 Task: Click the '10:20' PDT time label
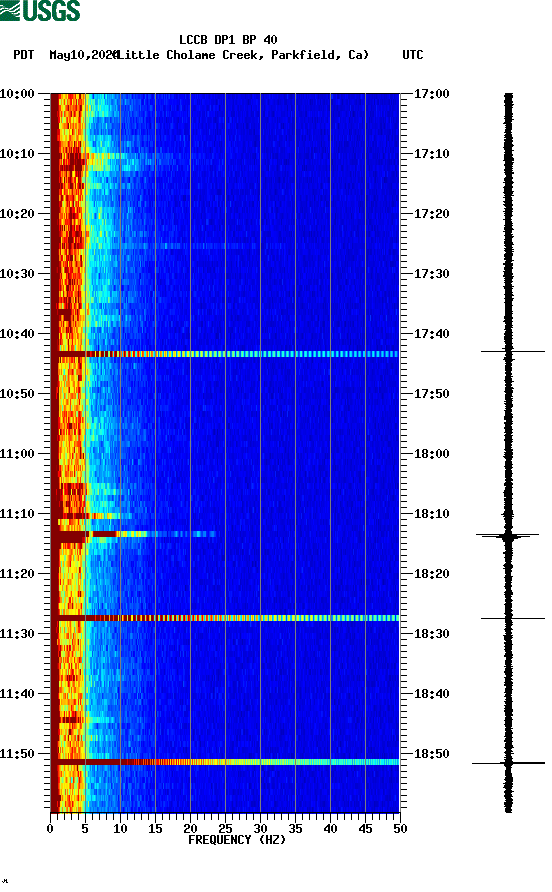(x=18, y=213)
